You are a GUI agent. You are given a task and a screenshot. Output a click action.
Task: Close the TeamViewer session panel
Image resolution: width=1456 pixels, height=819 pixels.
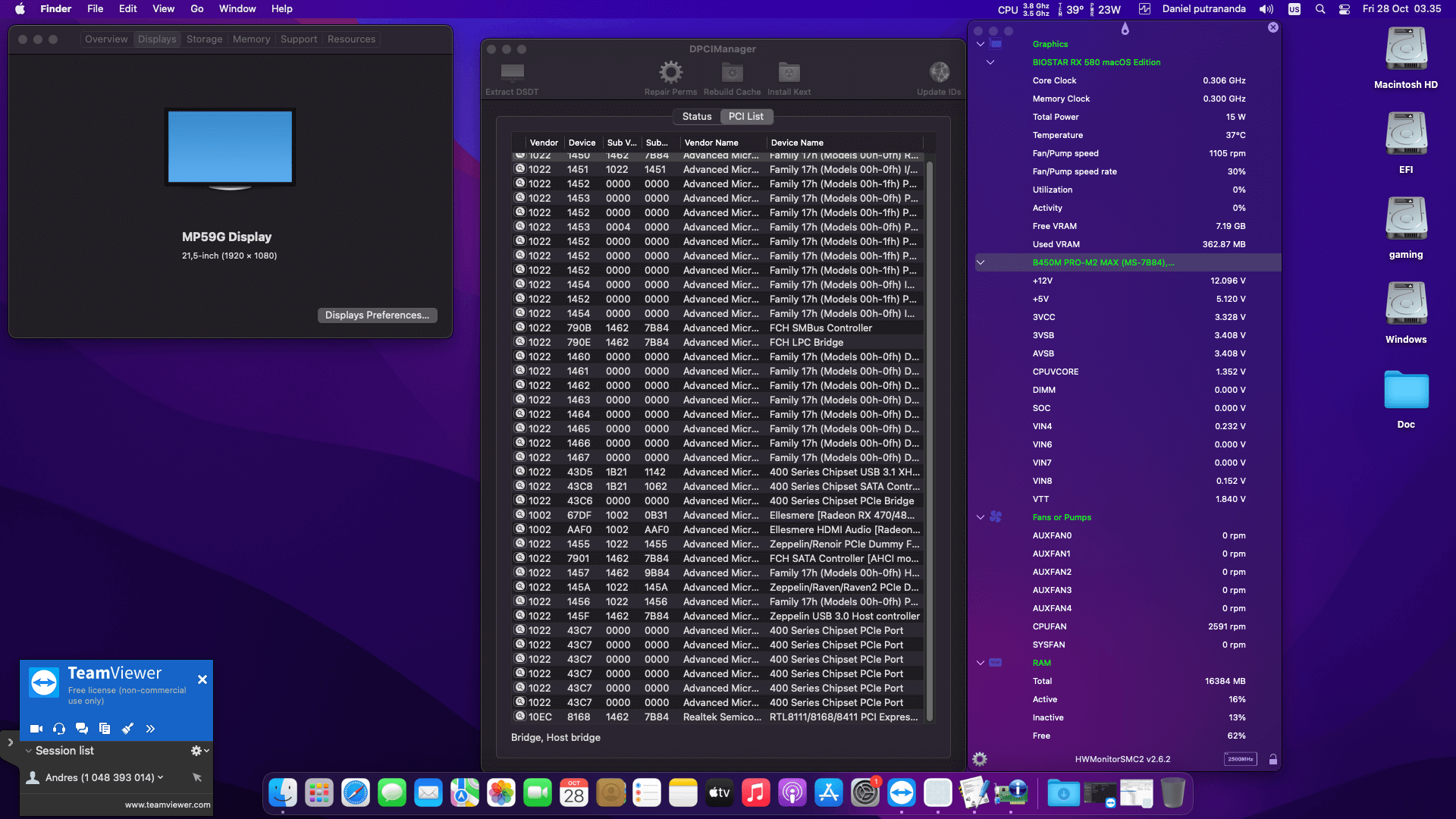(202, 679)
